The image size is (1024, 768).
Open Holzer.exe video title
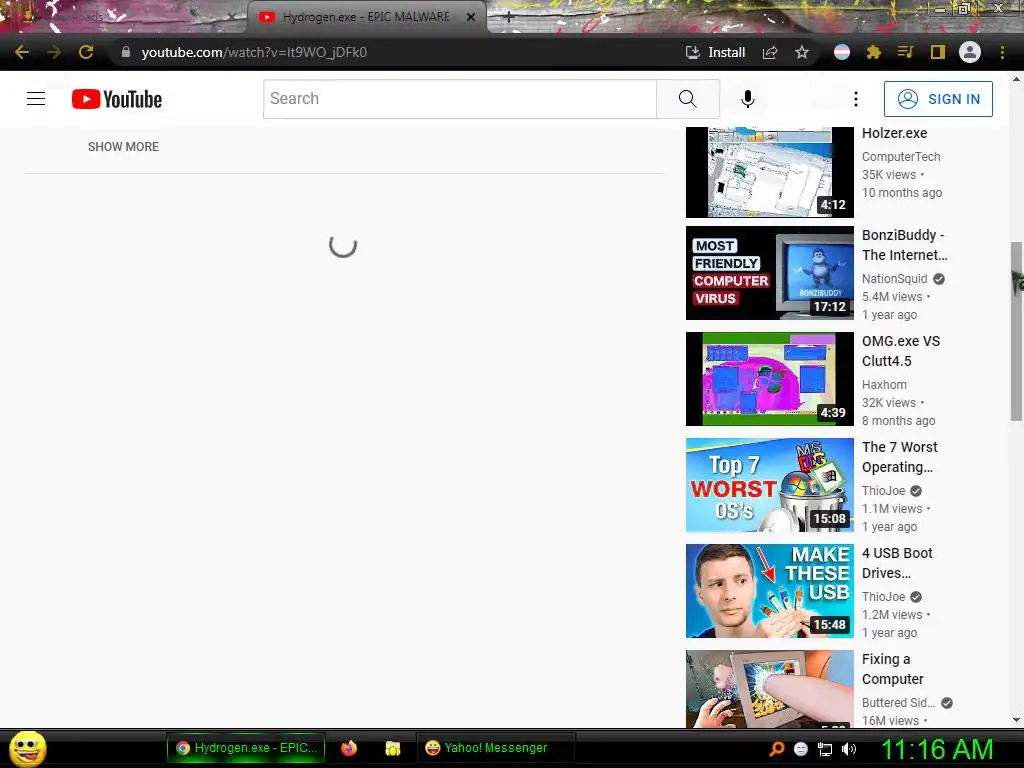pyautogui.click(x=895, y=133)
